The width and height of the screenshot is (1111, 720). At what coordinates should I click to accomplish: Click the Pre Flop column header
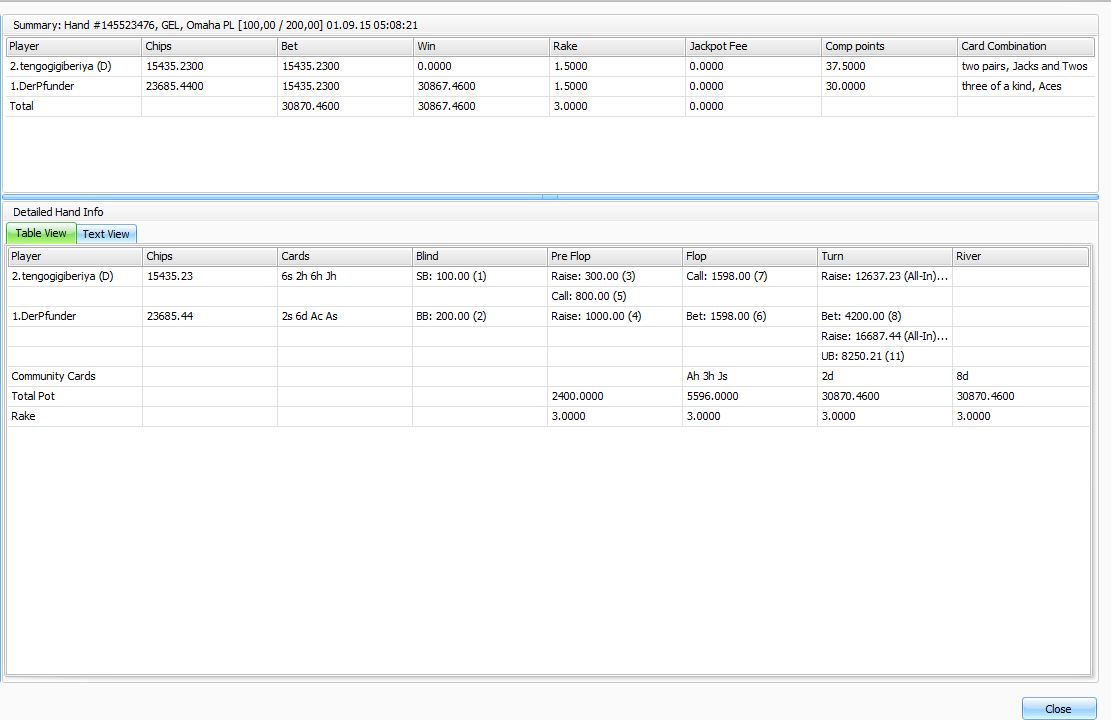615,257
